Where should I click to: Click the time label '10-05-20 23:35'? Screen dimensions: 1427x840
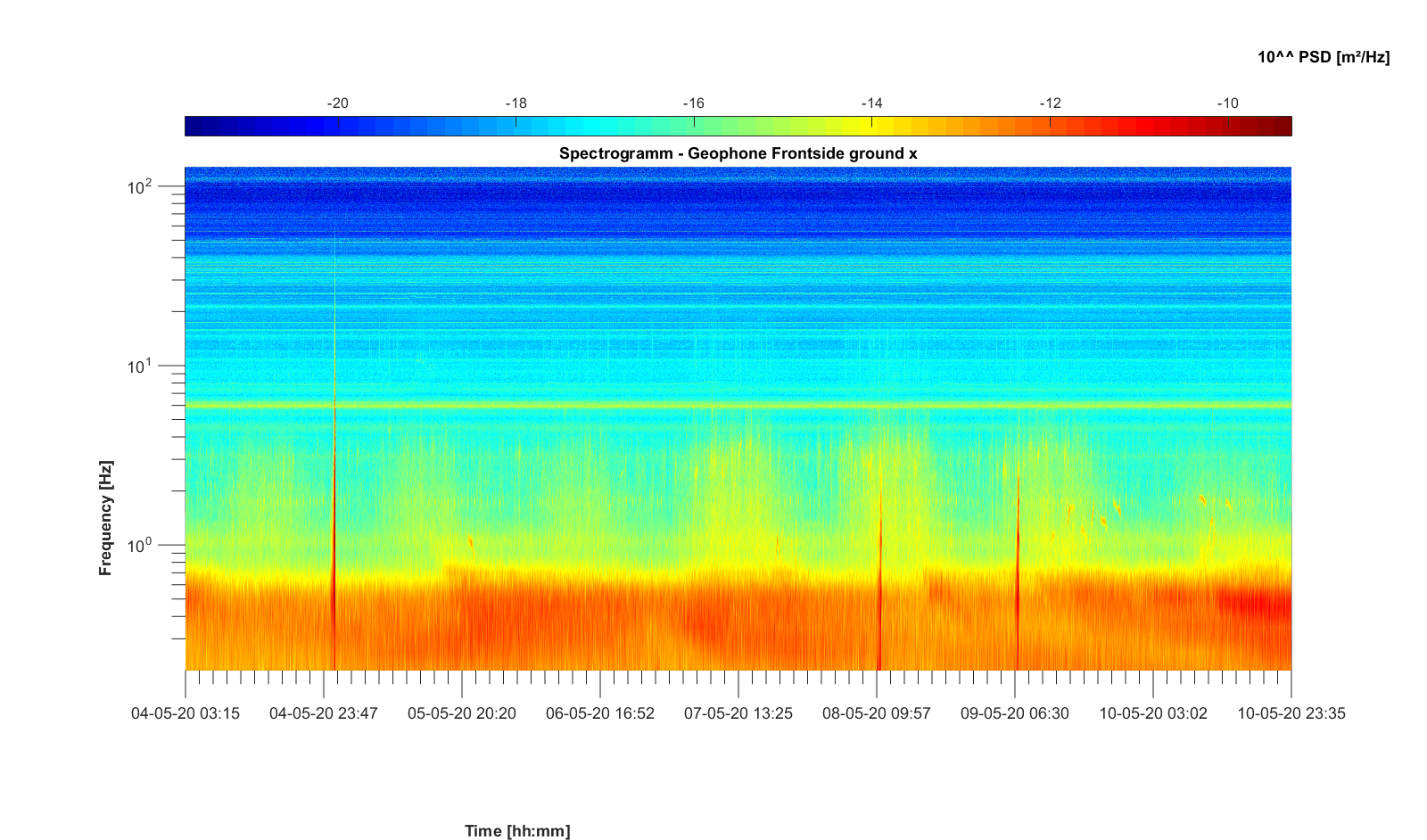click(1291, 713)
